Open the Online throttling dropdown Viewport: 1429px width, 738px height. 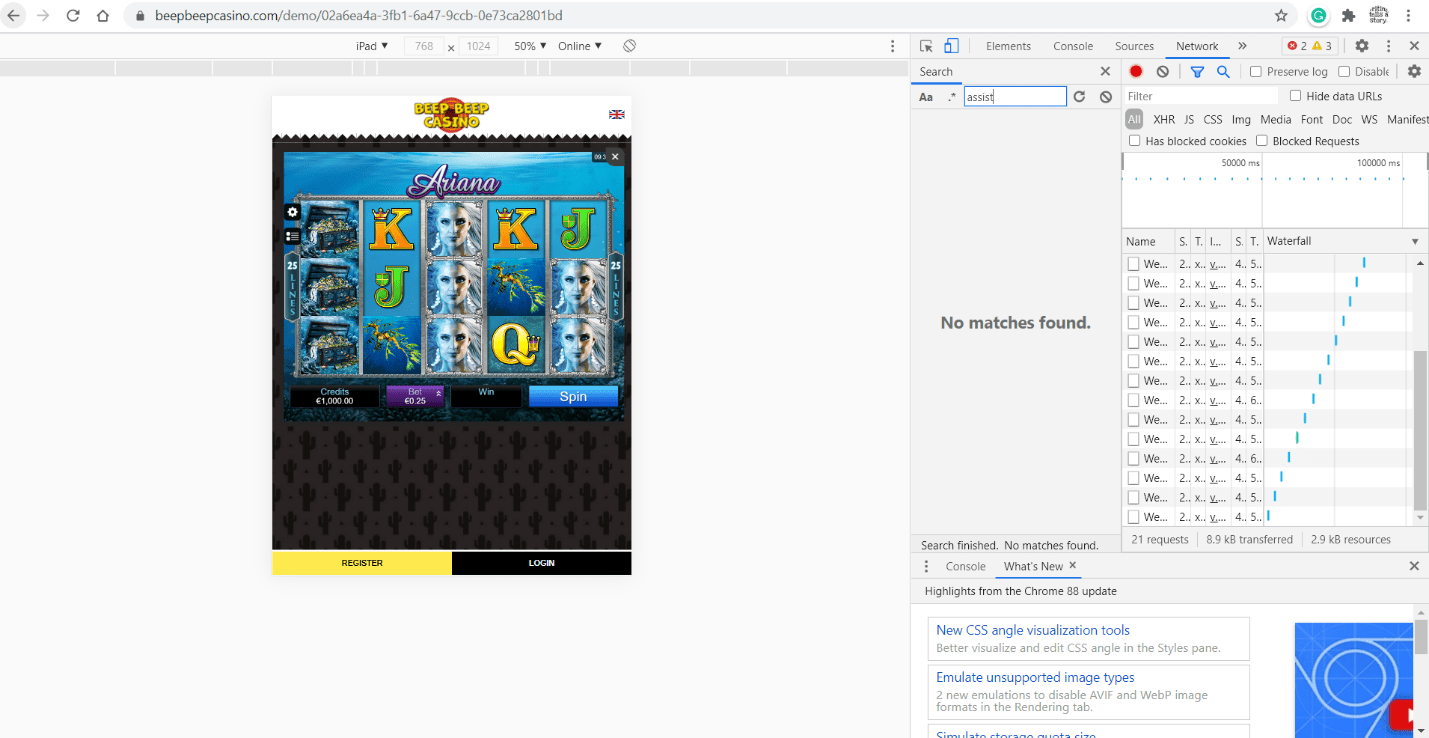pyautogui.click(x=580, y=46)
